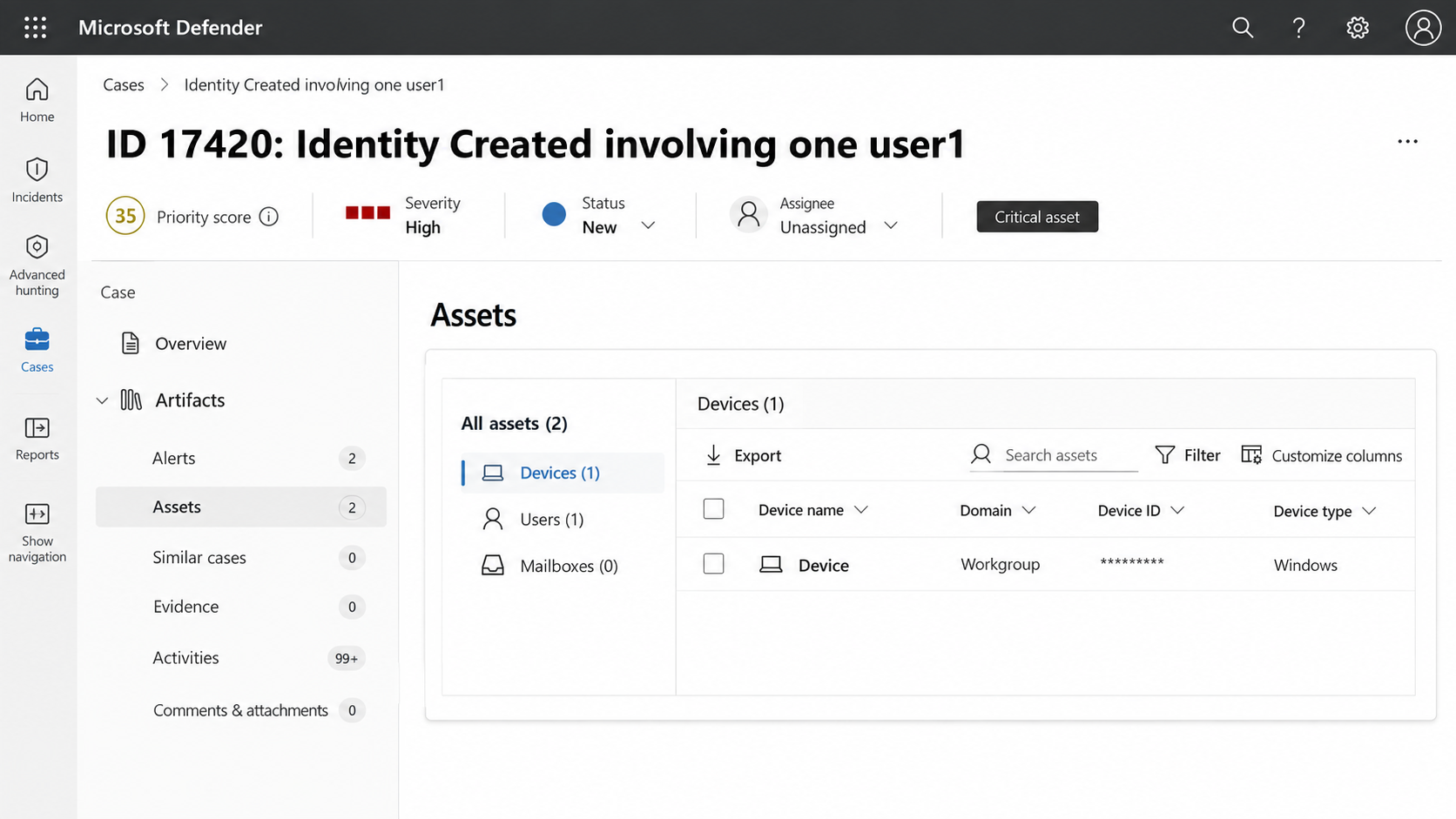
Task: Open the settings gear icon
Action: pyautogui.click(x=1358, y=28)
